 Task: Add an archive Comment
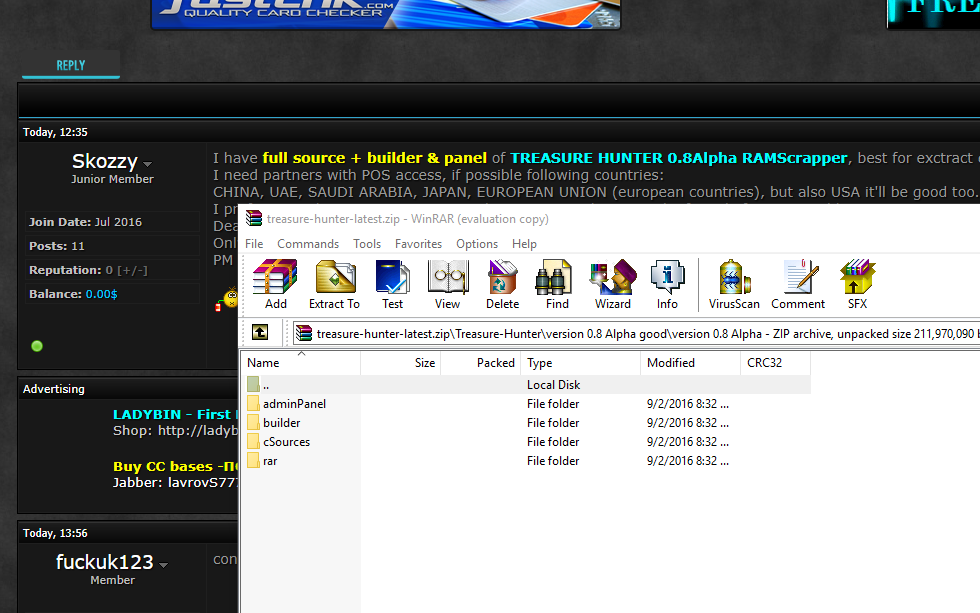tap(798, 284)
